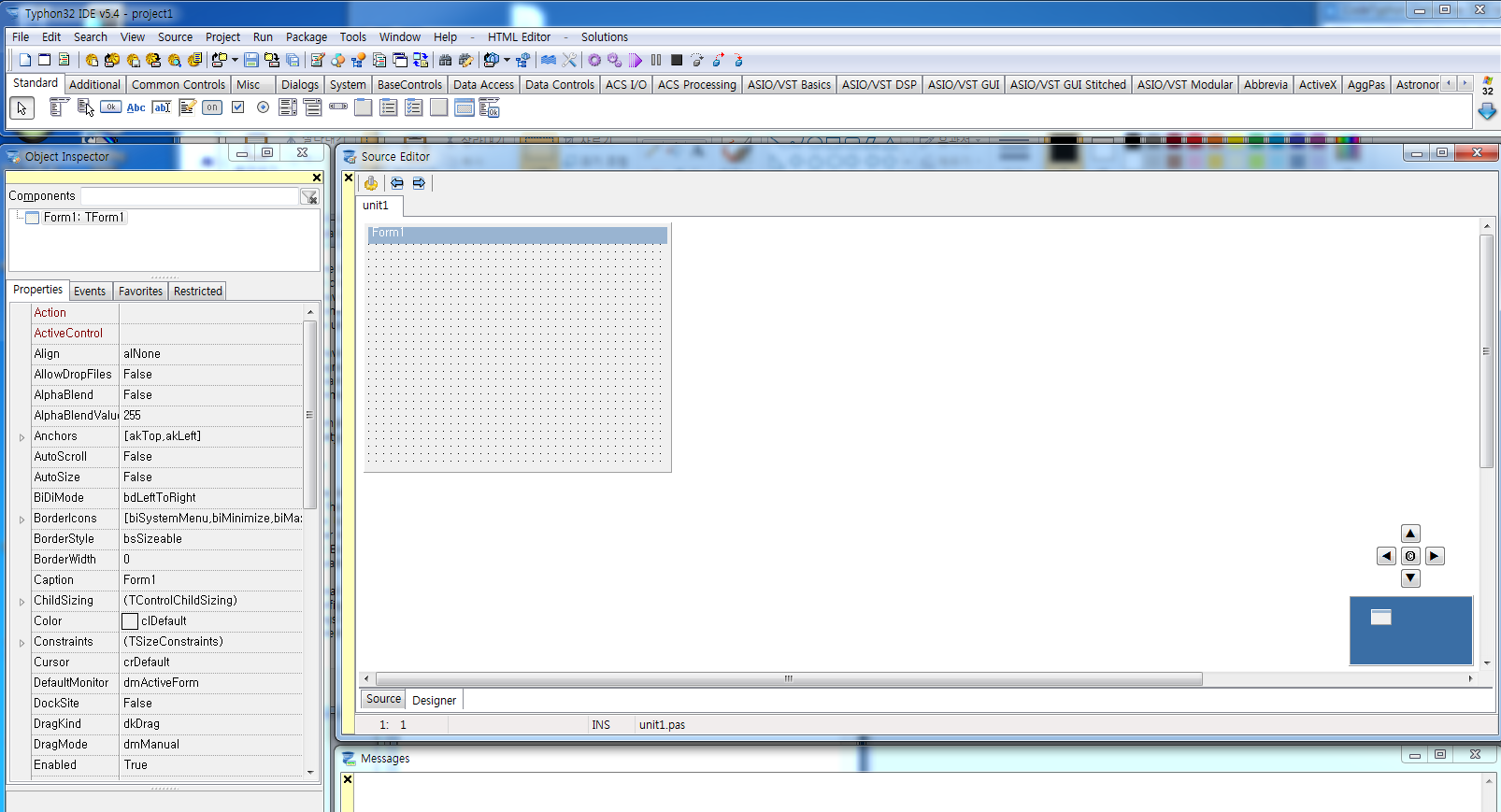Screen dimensions: 1501x812
Task: Click the Components filter input field
Action: 190,196
